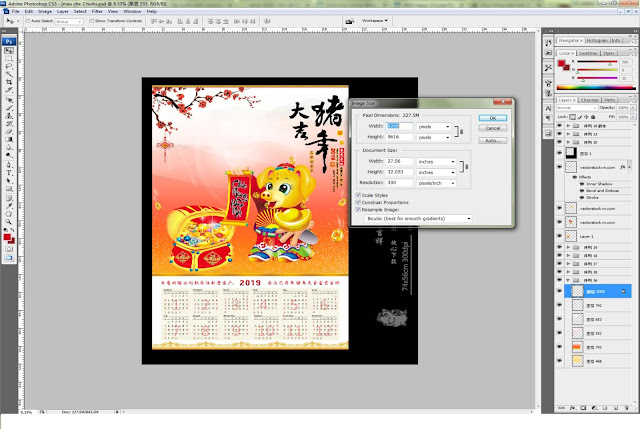
Task: Open the File menu
Action: point(16,11)
